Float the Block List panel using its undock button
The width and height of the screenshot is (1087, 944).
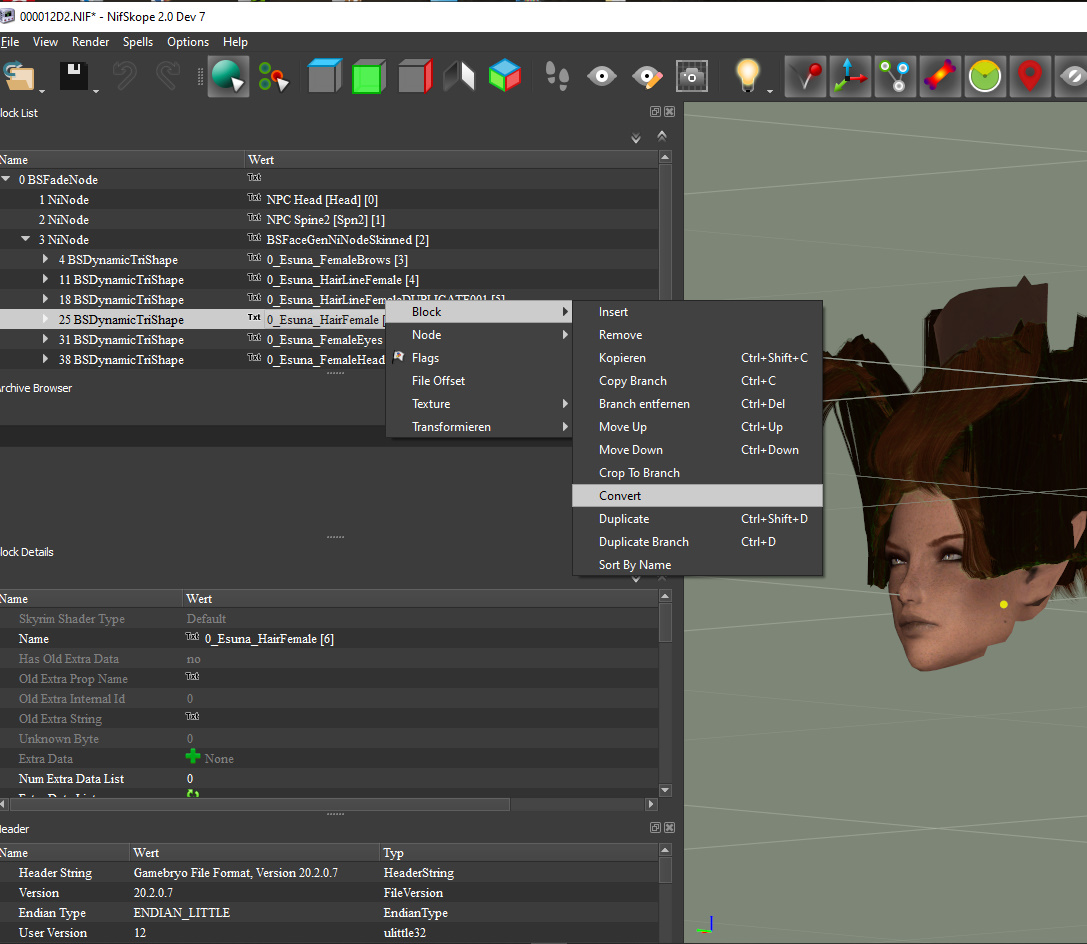click(x=655, y=112)
